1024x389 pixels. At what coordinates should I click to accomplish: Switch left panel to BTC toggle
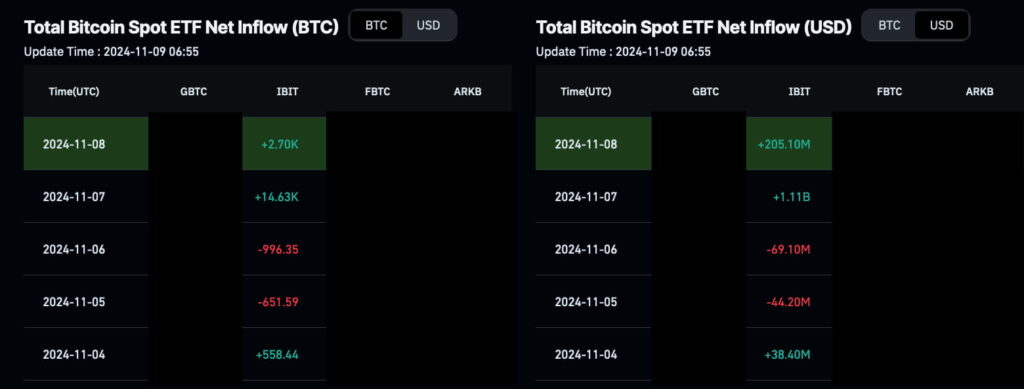(x=376, y=25)
